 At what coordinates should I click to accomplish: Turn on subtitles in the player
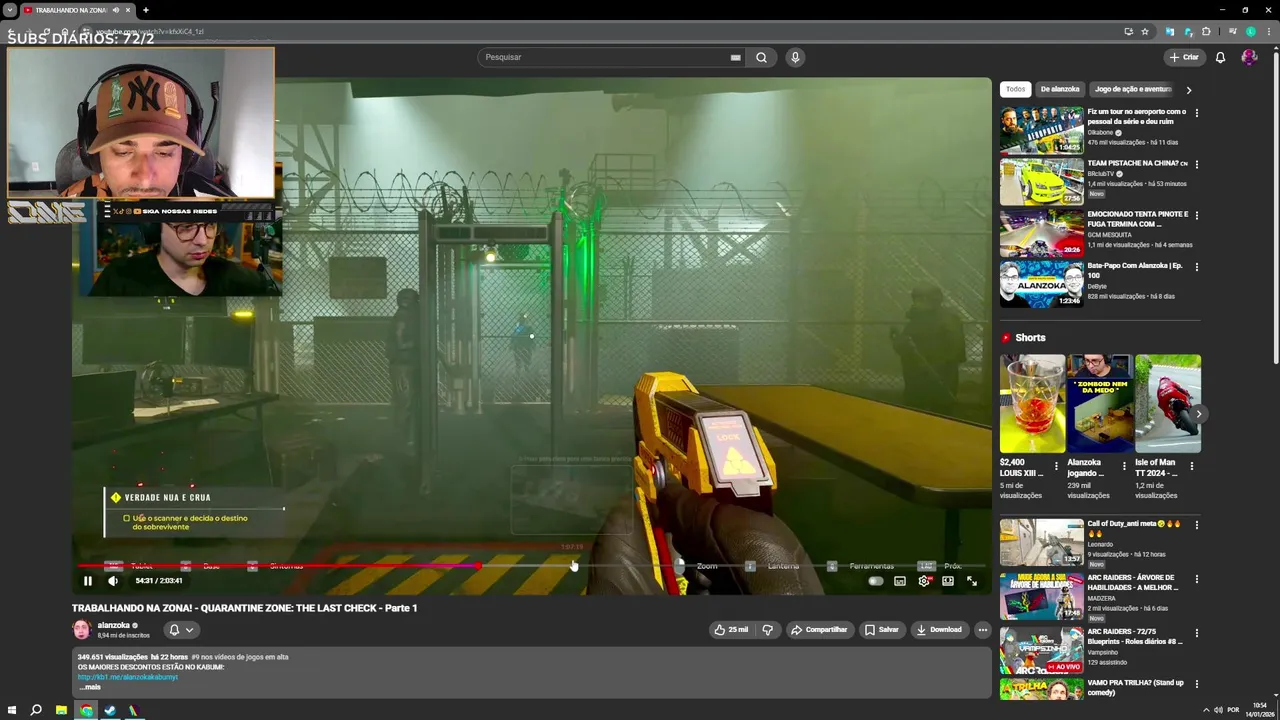click(900, 581)
